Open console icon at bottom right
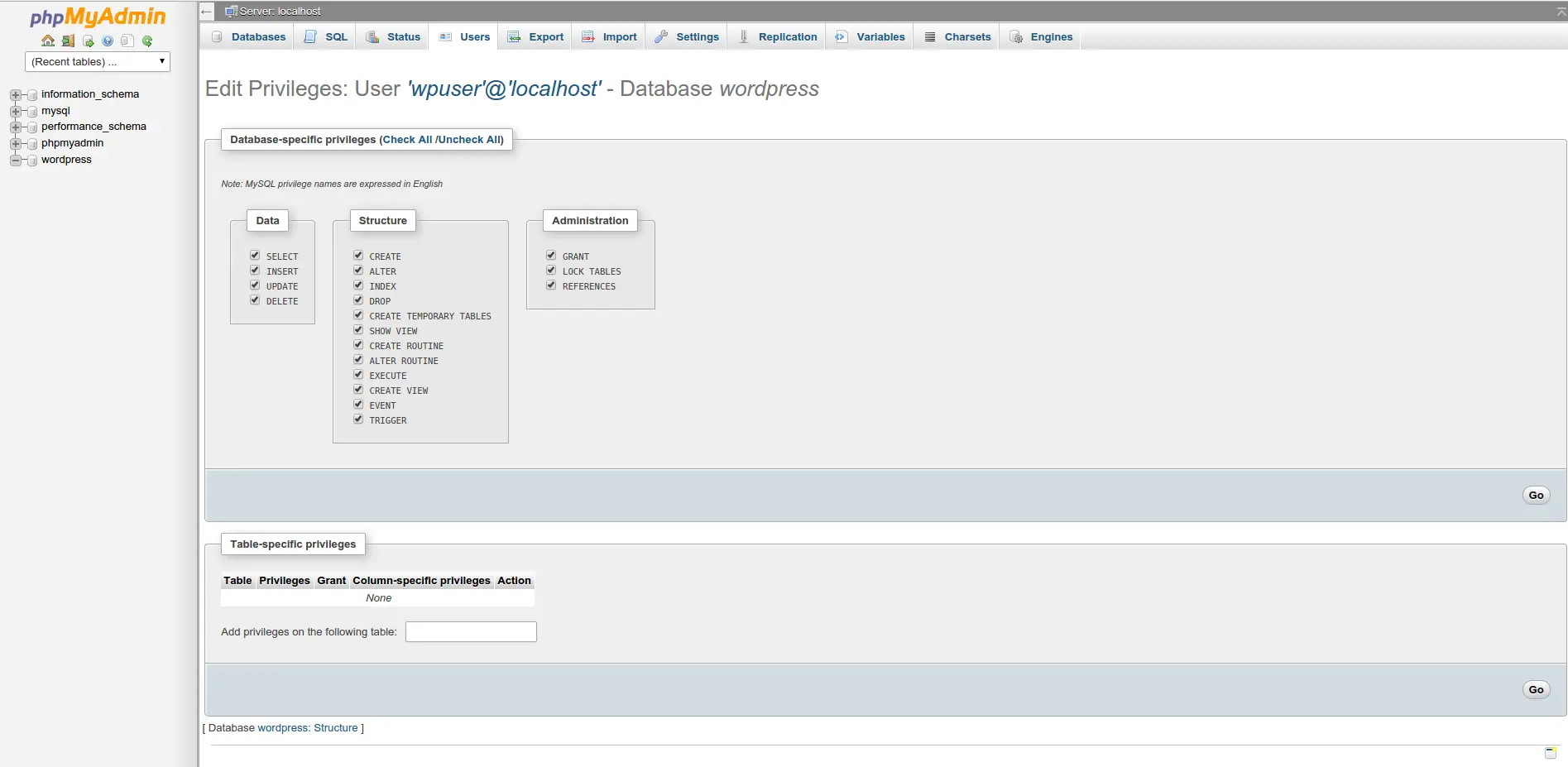The height and width of the screenshot is (767, 1568). (1551, 752)
